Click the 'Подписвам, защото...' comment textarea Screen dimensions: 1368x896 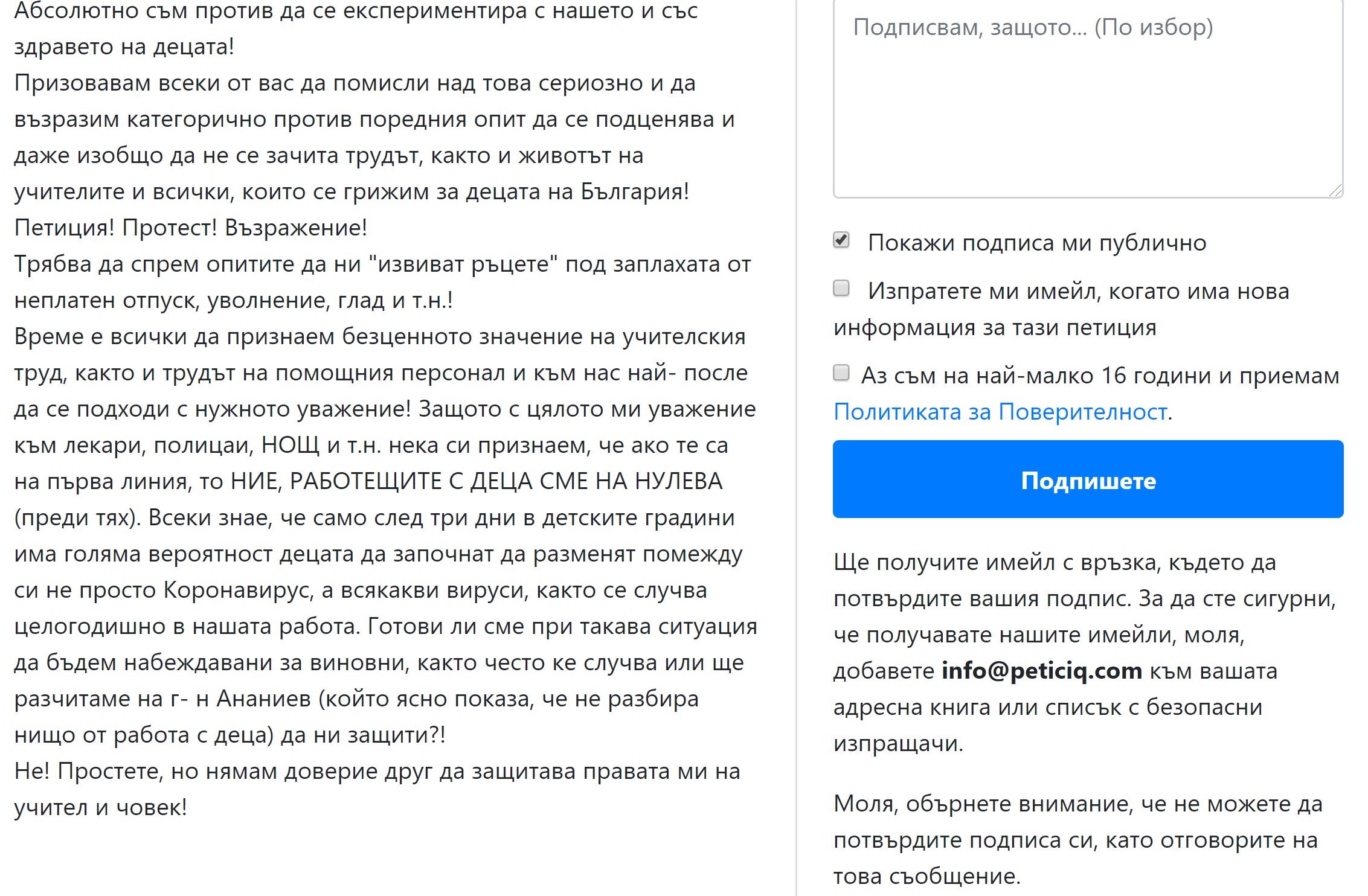tap(1088, 99)
